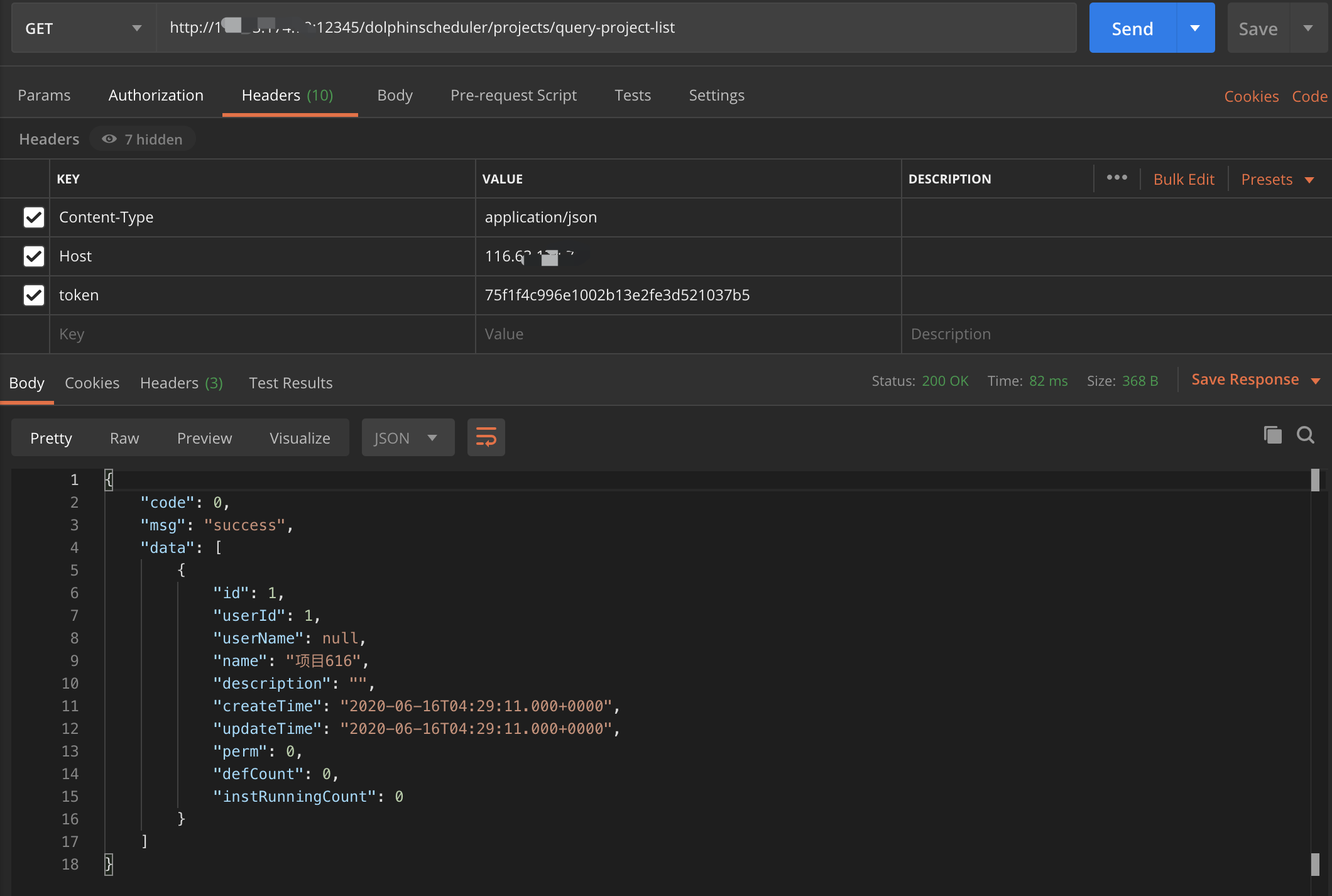Switch to the Pre-request Script tab
Screen dimensions: 1332x896
[513, 95]
